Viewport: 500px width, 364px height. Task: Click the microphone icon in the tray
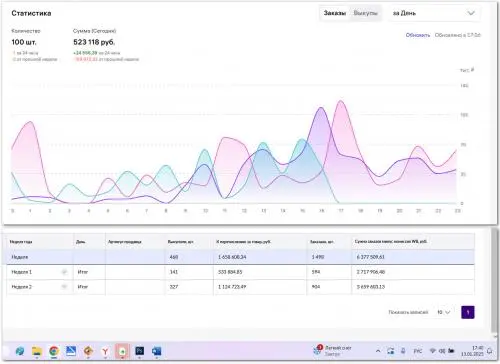click(x=403, y=351)
